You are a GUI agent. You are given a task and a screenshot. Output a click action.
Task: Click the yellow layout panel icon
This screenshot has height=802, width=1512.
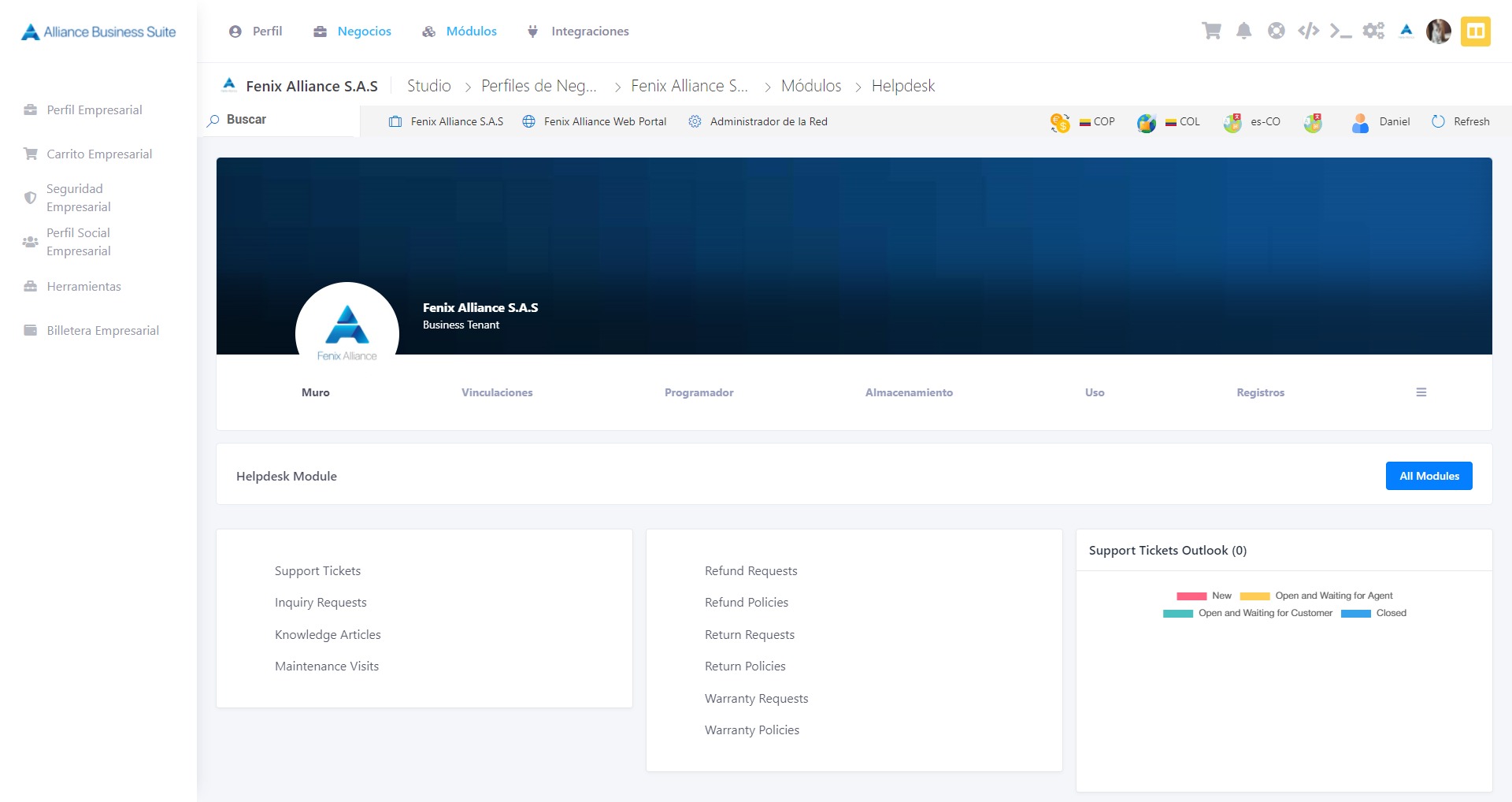(1475, 32)
